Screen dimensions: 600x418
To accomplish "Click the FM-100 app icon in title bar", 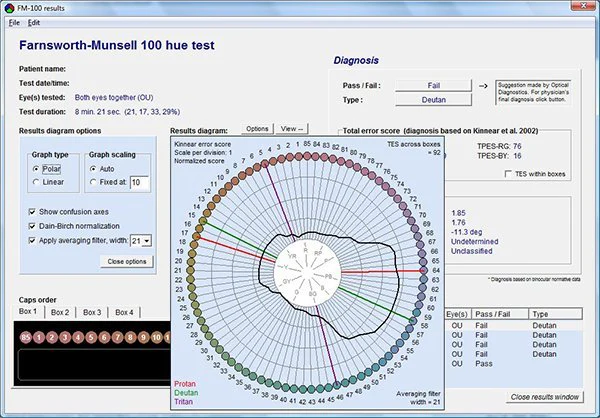I will [x=9, y=7].
